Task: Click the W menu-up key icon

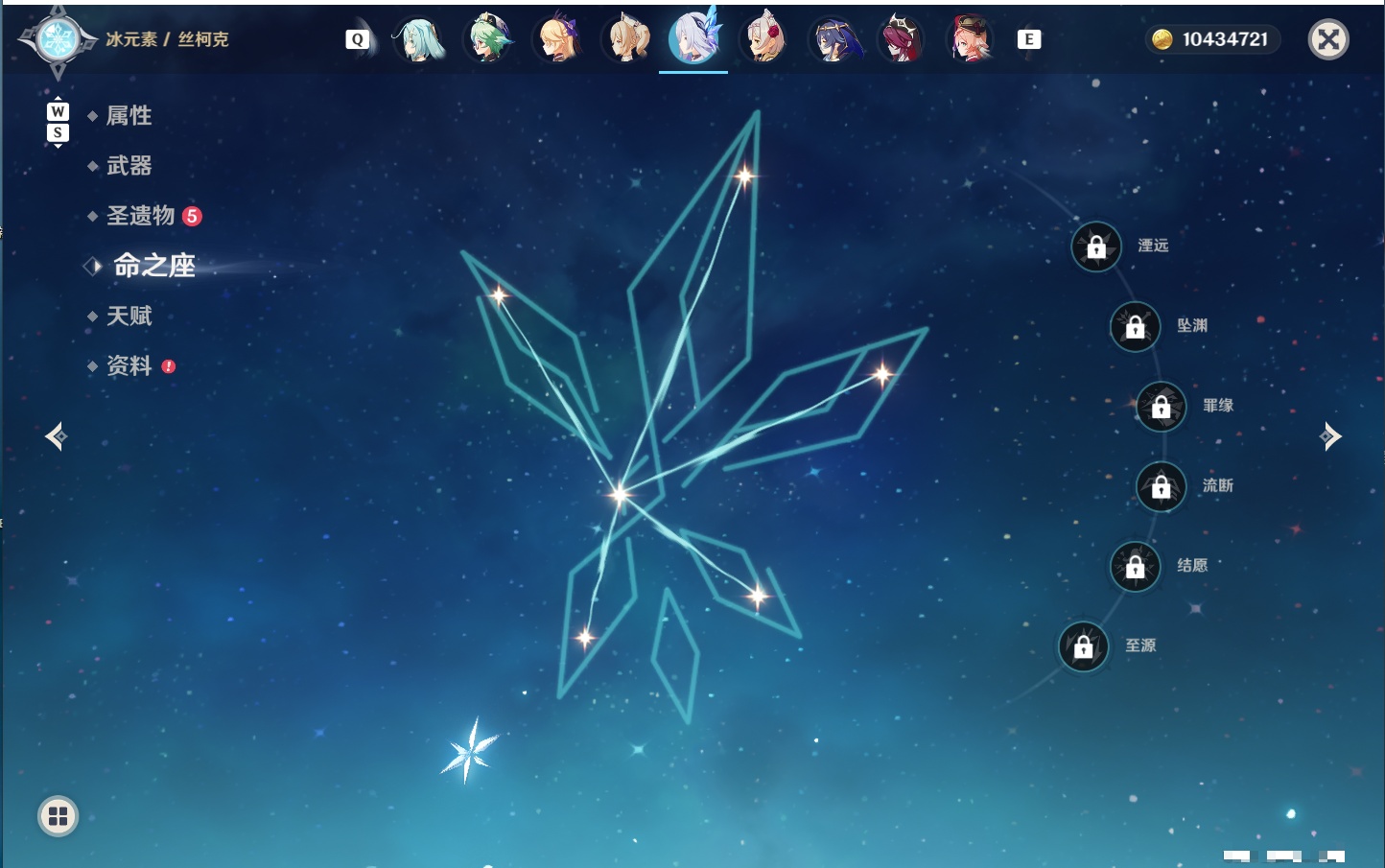Action: [x=58, y=111]
